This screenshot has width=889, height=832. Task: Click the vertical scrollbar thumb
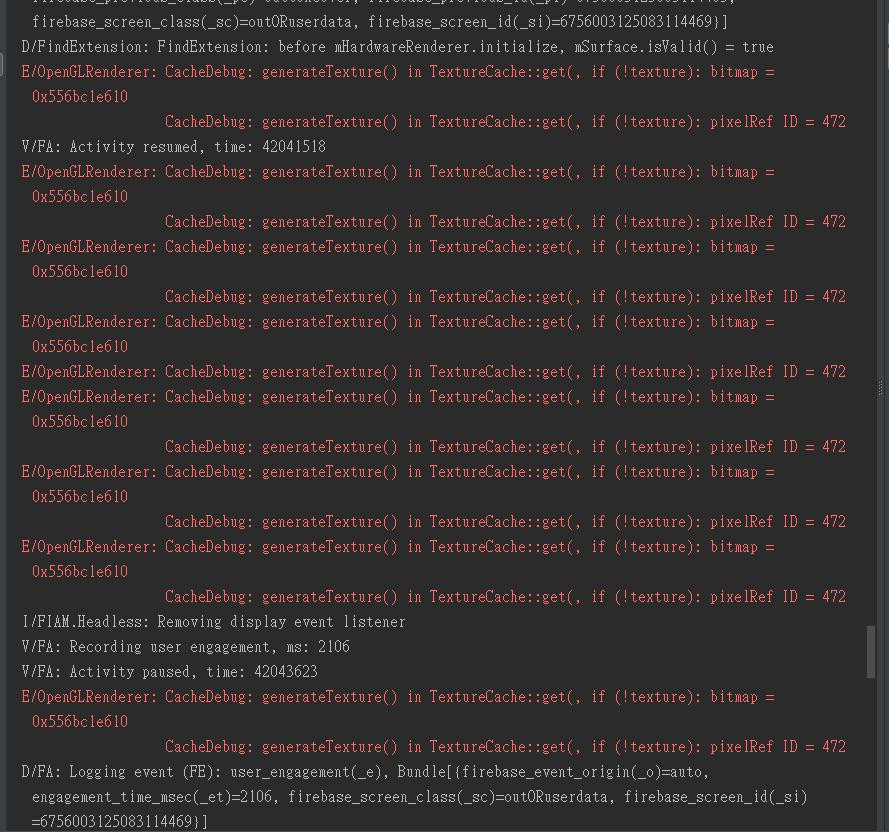click(871, 652)
